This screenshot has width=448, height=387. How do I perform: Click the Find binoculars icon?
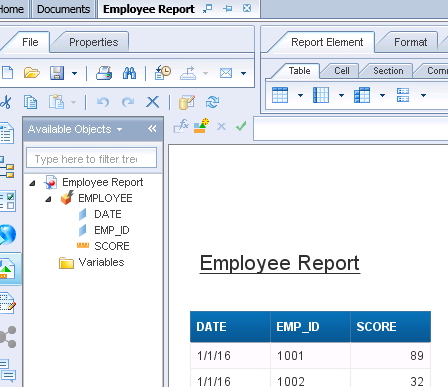129,73
